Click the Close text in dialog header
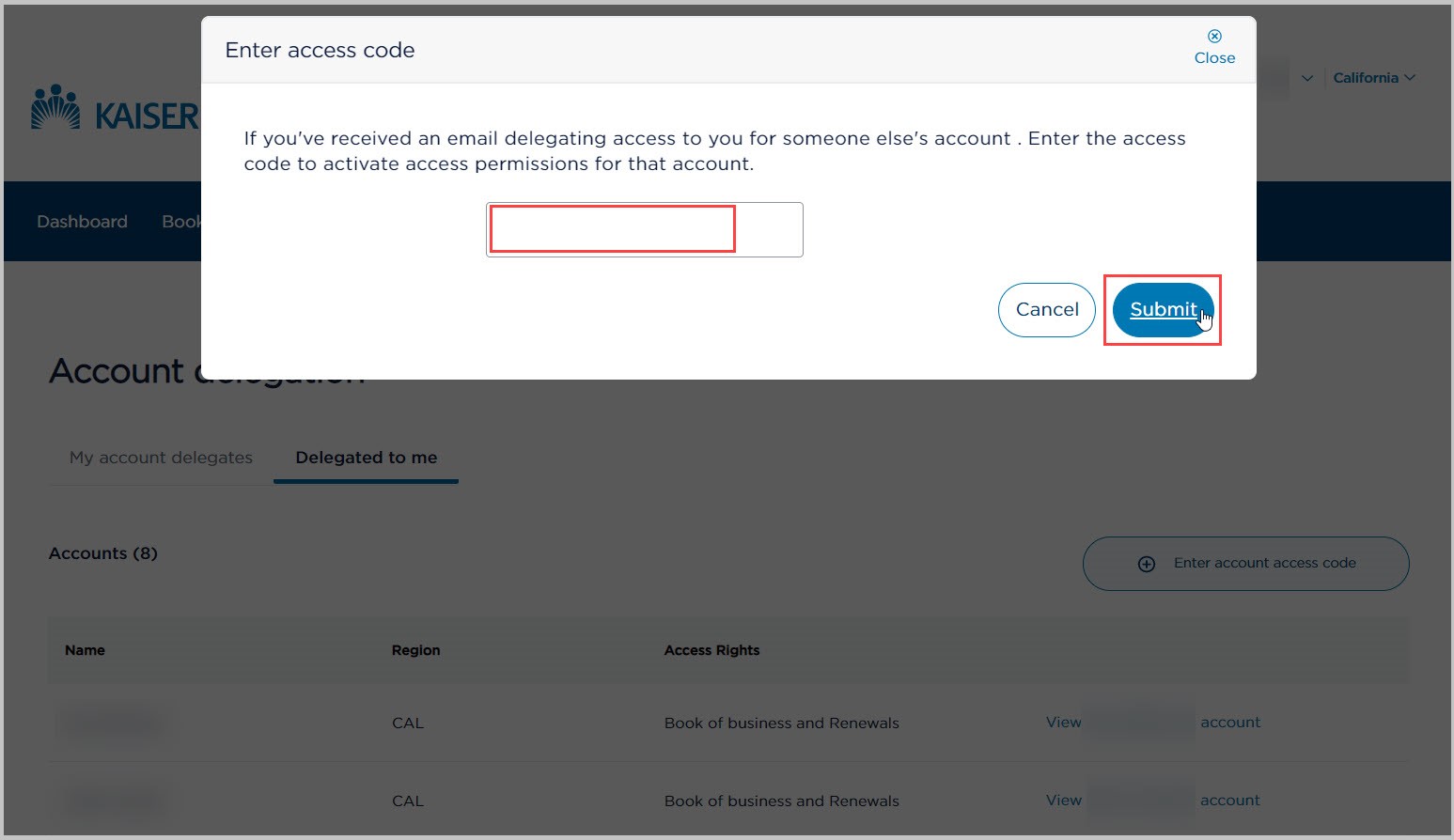 pyautogui.click(x=1214, y=58)
